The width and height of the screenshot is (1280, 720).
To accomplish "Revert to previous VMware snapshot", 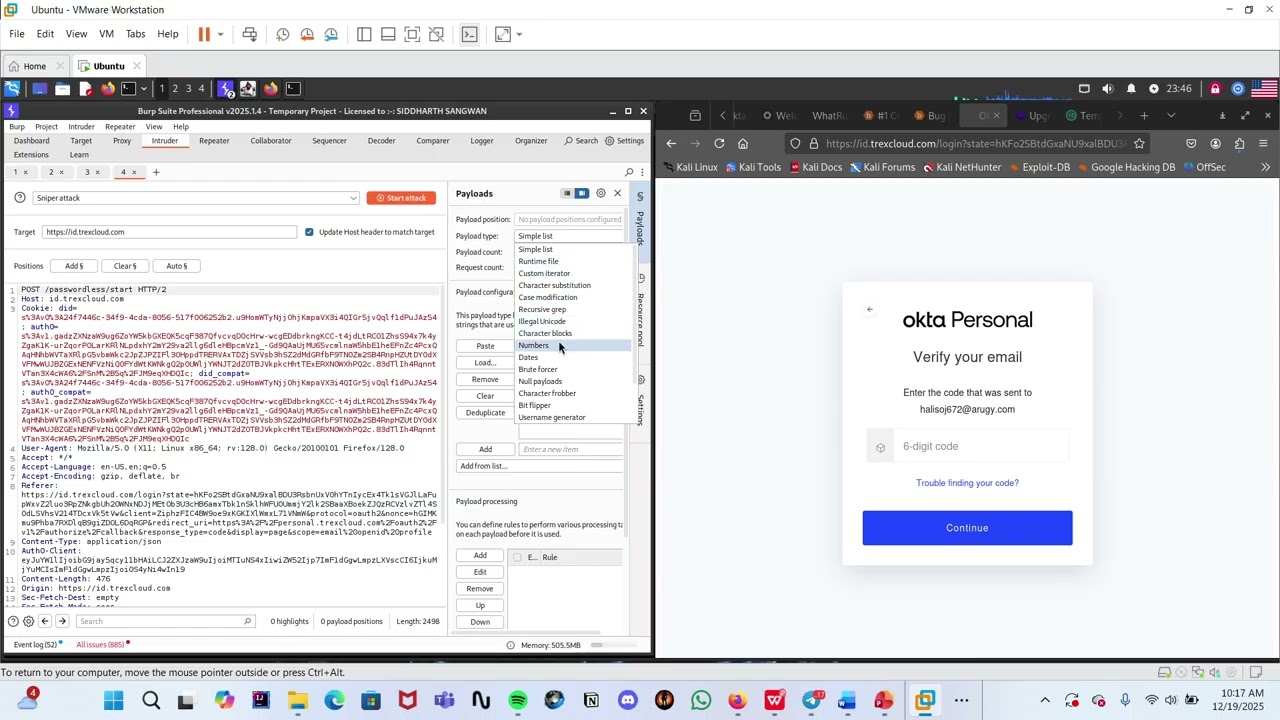I will pyautogui.click(x=307, y=34).
